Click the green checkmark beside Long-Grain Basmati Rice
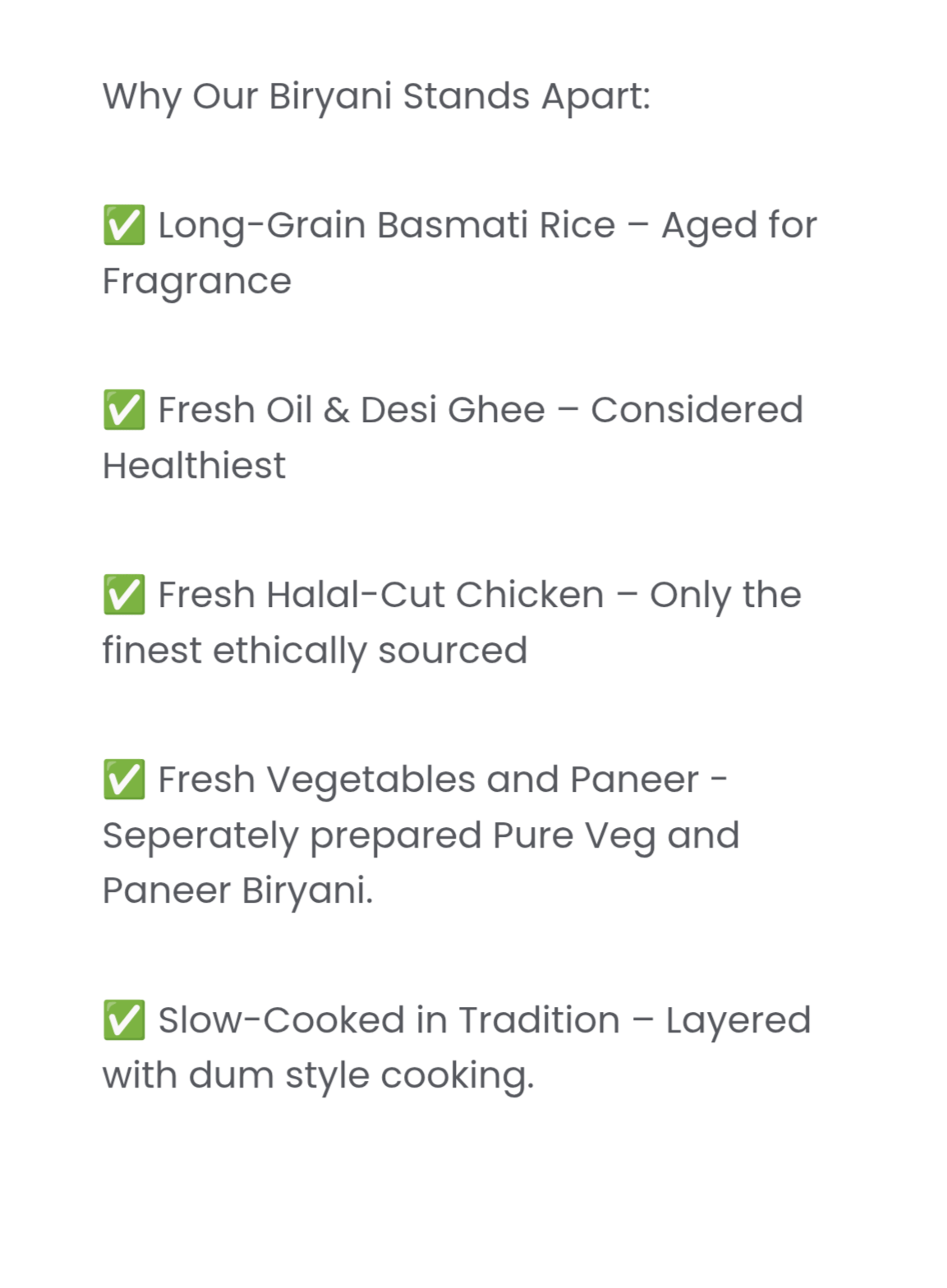Viewport: 947px width, 1288px height. pyautogui.click(x=124, y=225)
